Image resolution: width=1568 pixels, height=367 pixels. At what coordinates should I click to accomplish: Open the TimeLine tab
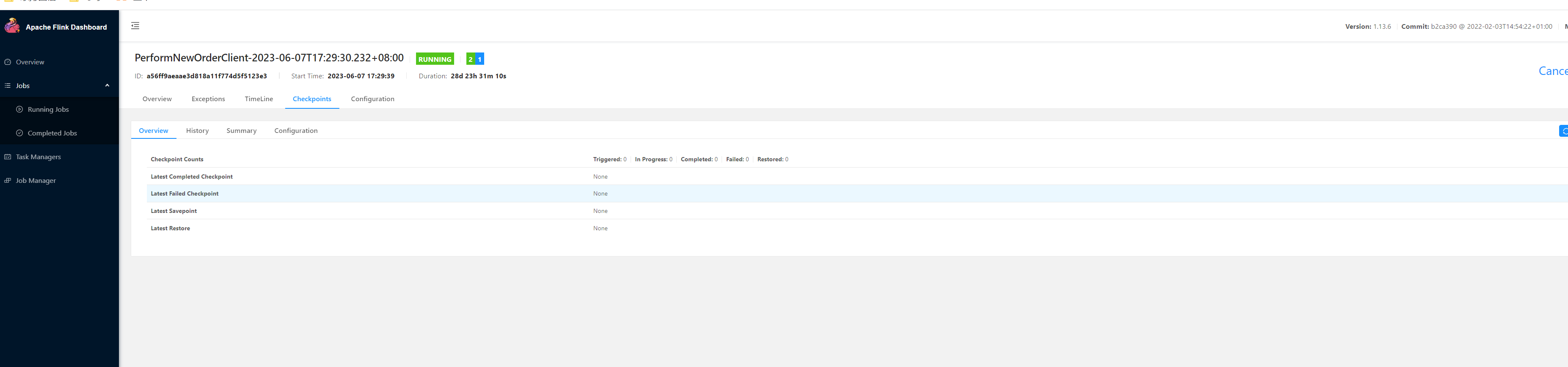coord(259,99)
